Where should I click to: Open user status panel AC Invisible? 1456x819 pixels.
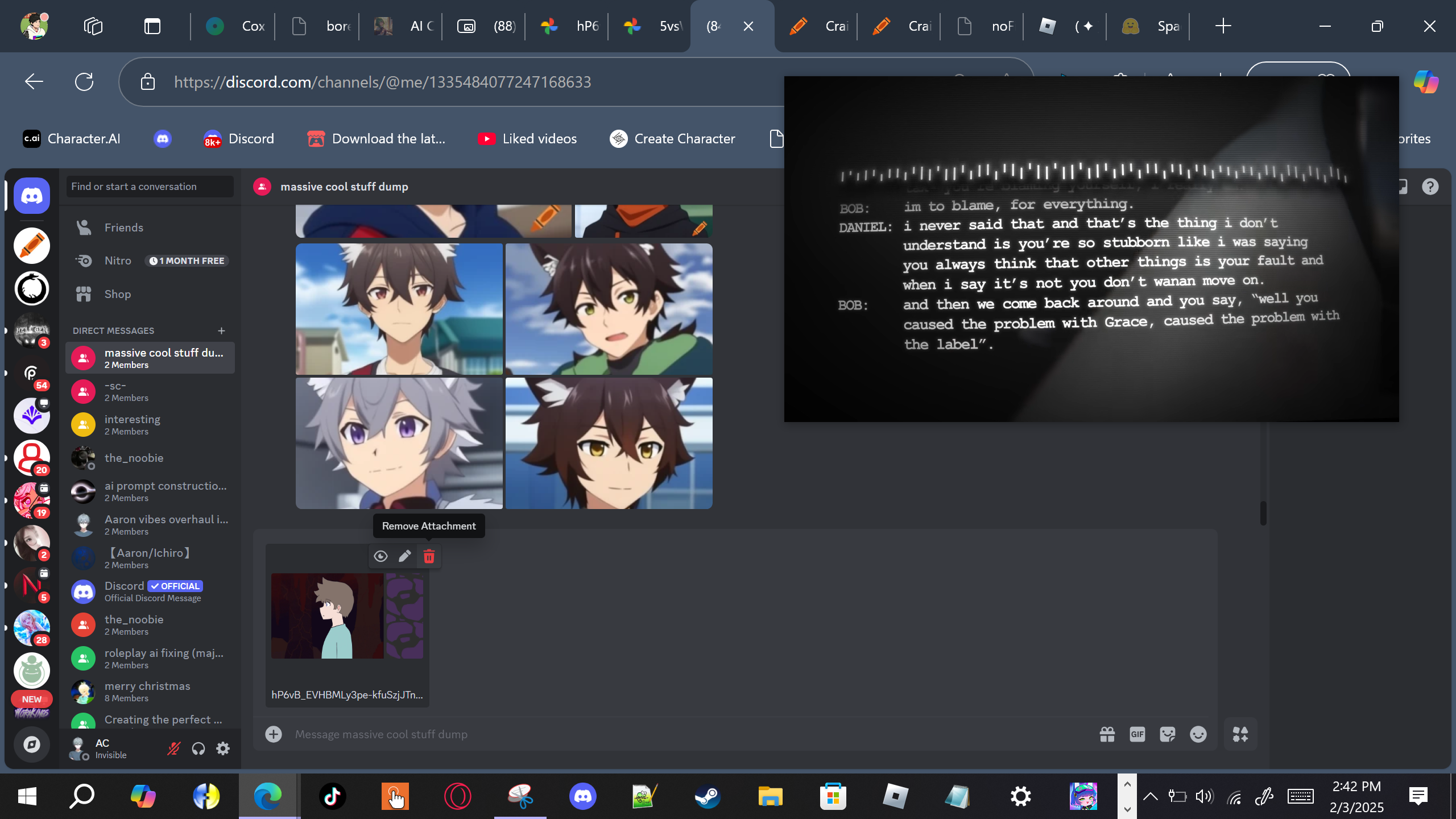[111, 748]
